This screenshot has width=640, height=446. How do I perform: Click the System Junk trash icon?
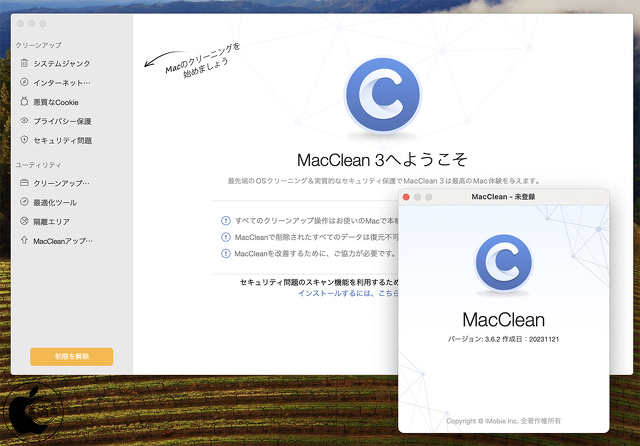pos(24,63)
